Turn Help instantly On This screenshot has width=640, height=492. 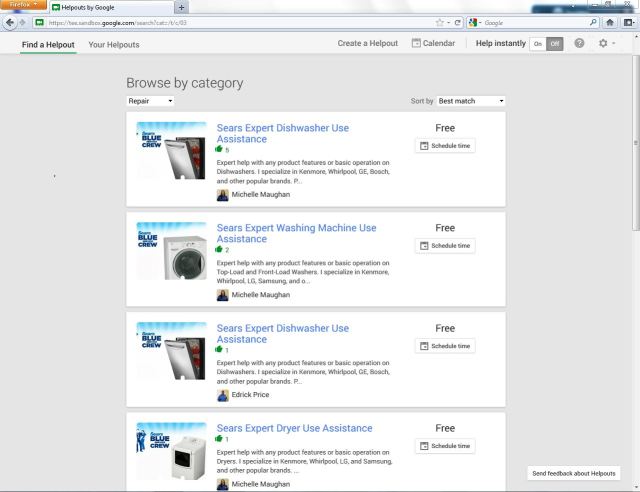tap(538, 44)
